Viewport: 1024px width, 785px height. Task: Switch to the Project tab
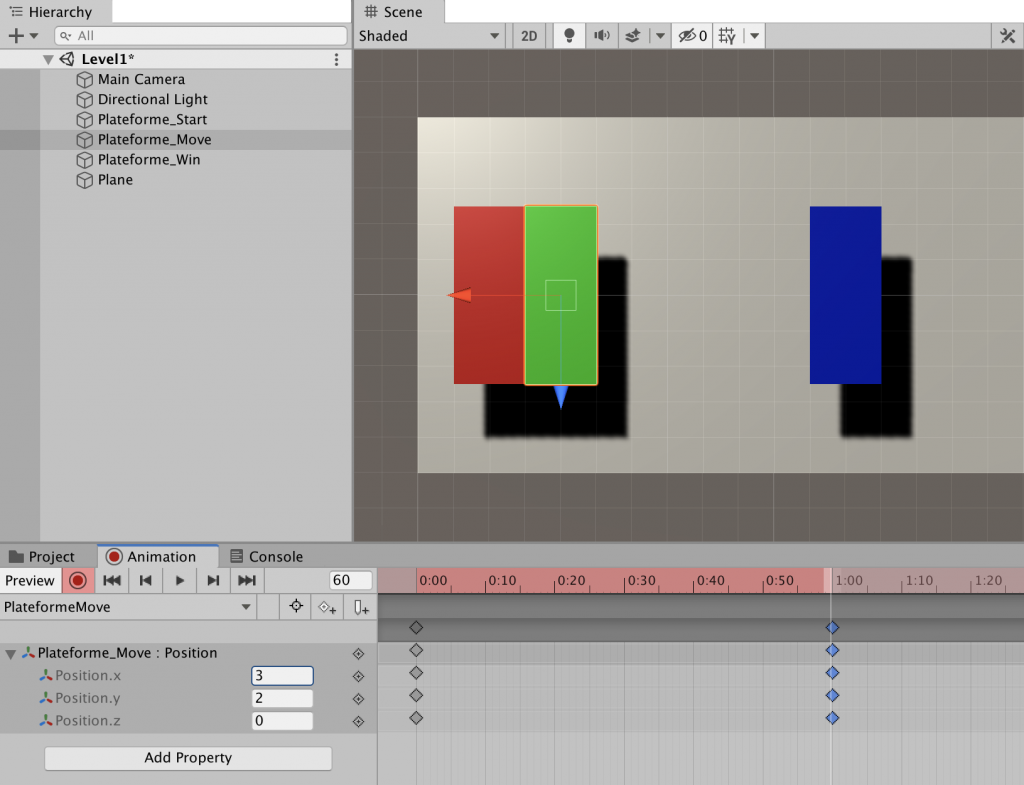[x=42, y=556]
